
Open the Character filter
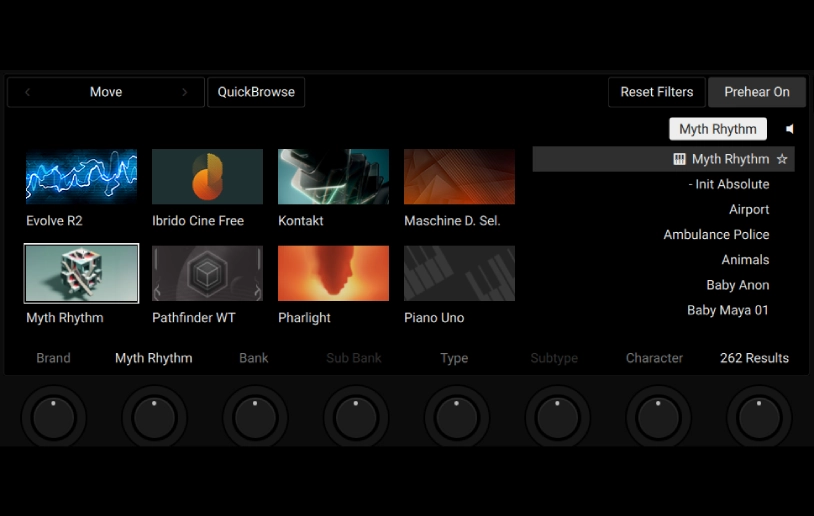tap(654, 358)
